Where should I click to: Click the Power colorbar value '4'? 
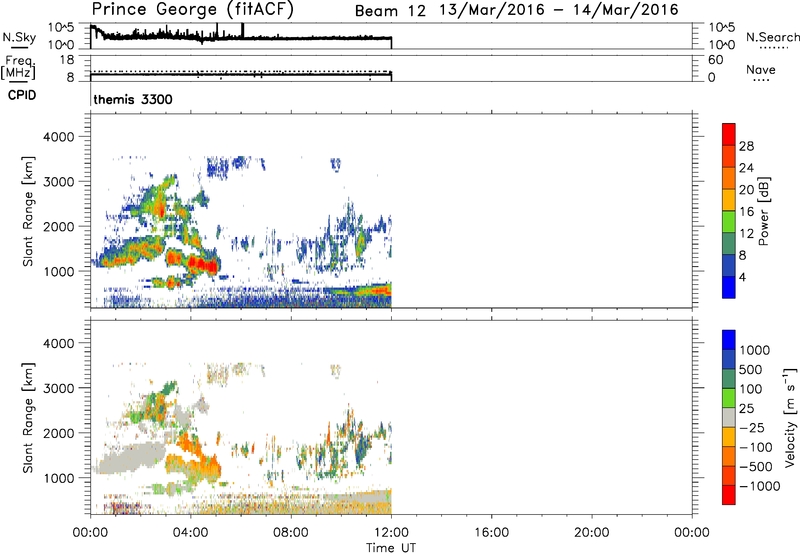(742, 277)
